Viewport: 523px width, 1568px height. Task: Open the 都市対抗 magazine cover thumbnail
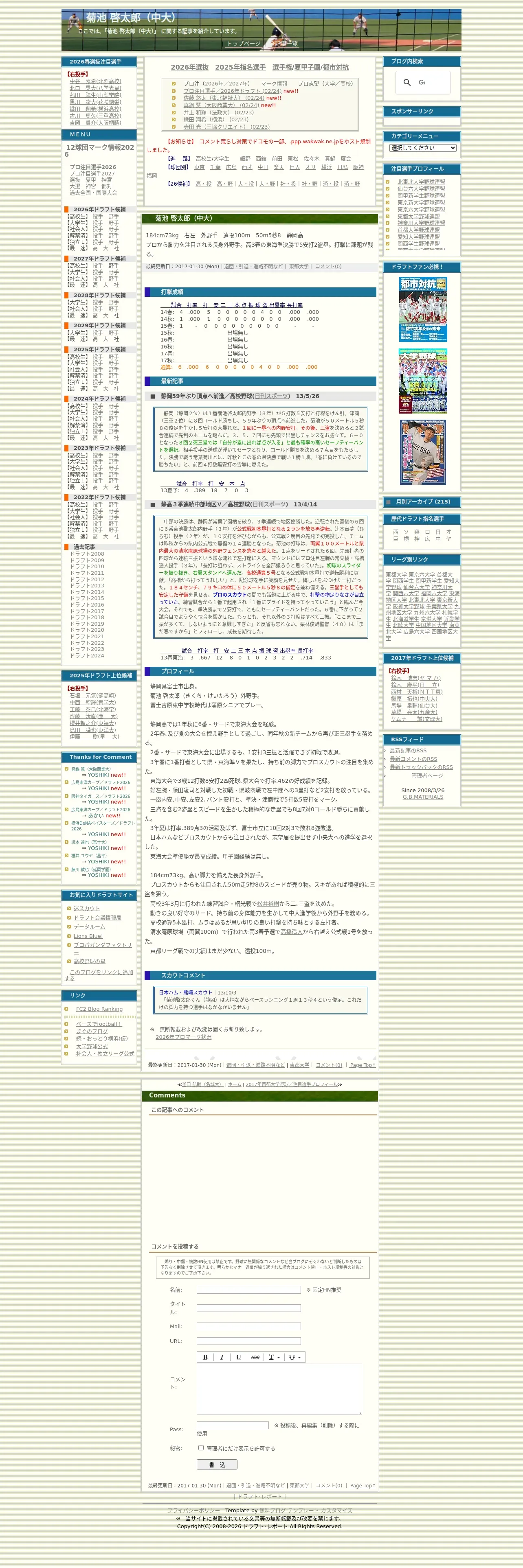click(x=422, y=309)
